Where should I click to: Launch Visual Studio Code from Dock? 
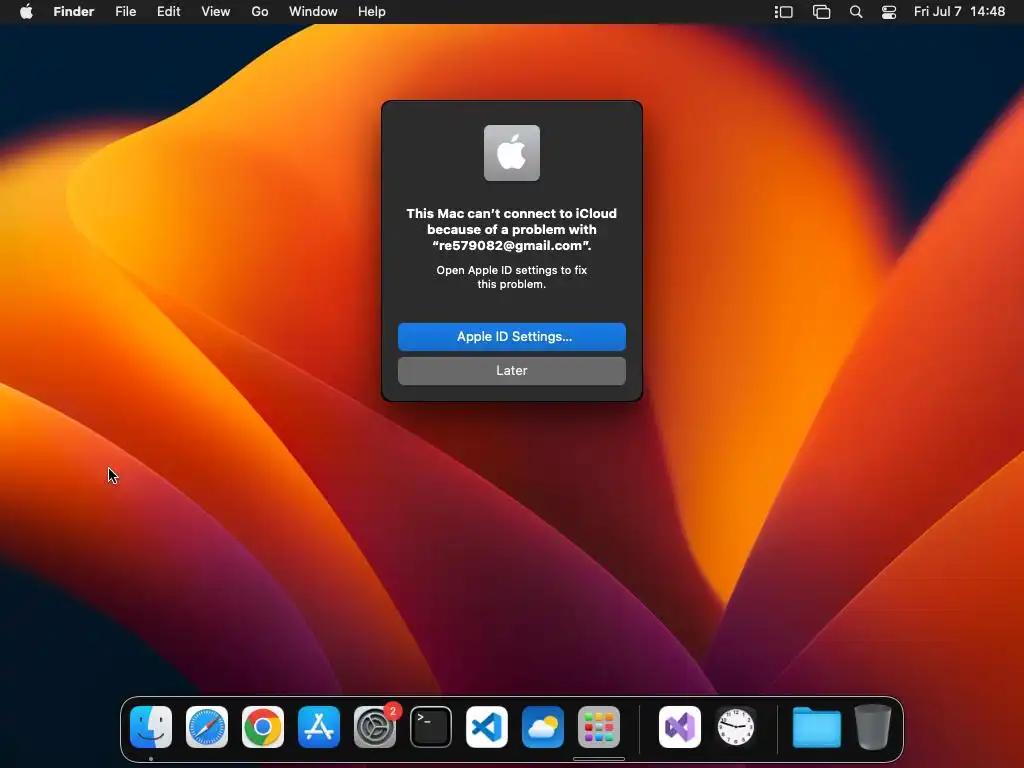487,727
